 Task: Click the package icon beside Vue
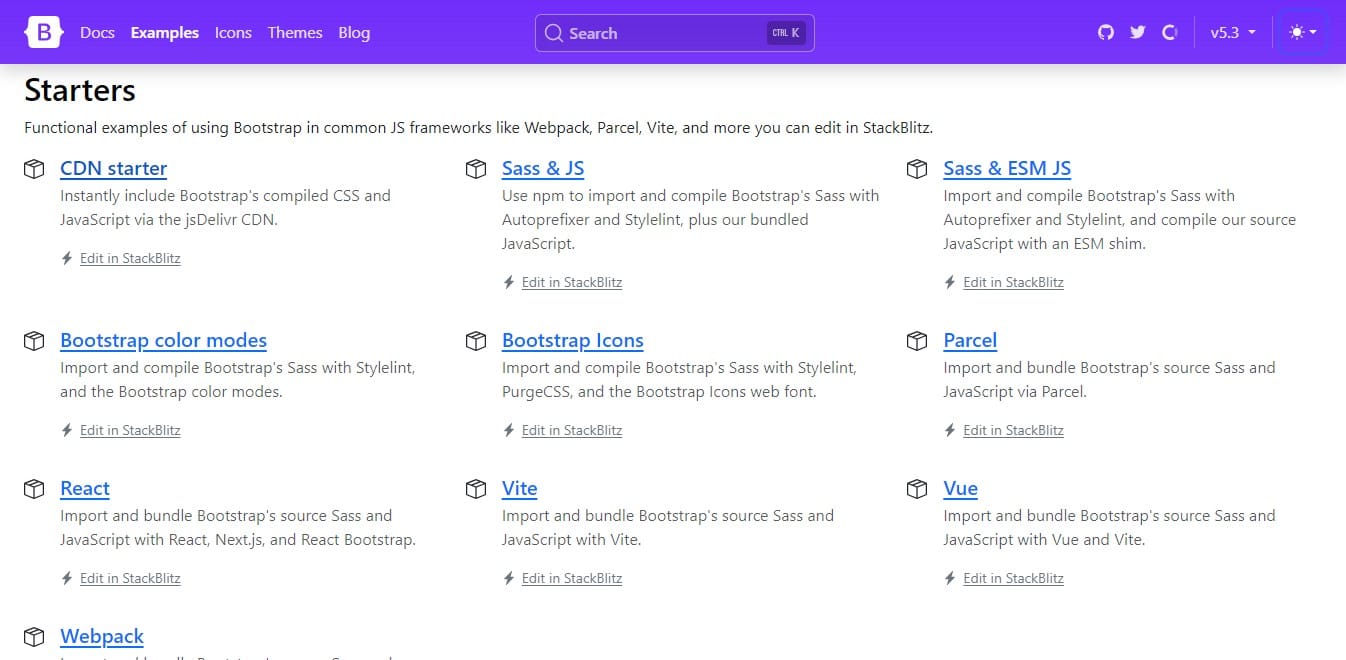pyautogui.click(x=917, y=489)
